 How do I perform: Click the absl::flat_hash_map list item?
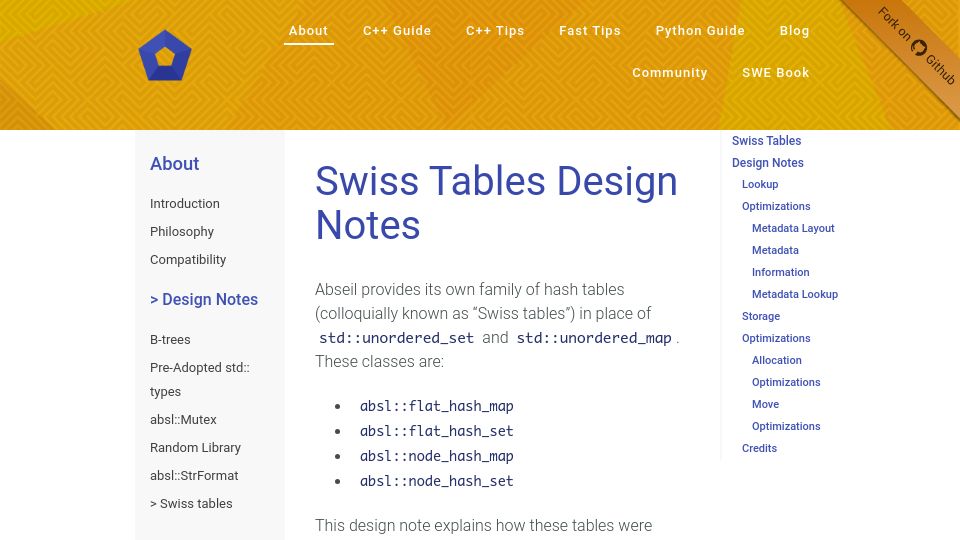click(x=437, y=406)
